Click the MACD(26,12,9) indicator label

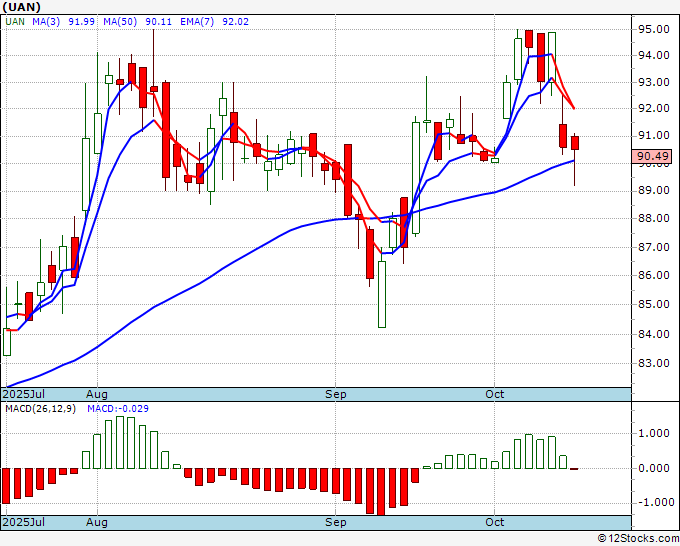click(x=40, y=409)
